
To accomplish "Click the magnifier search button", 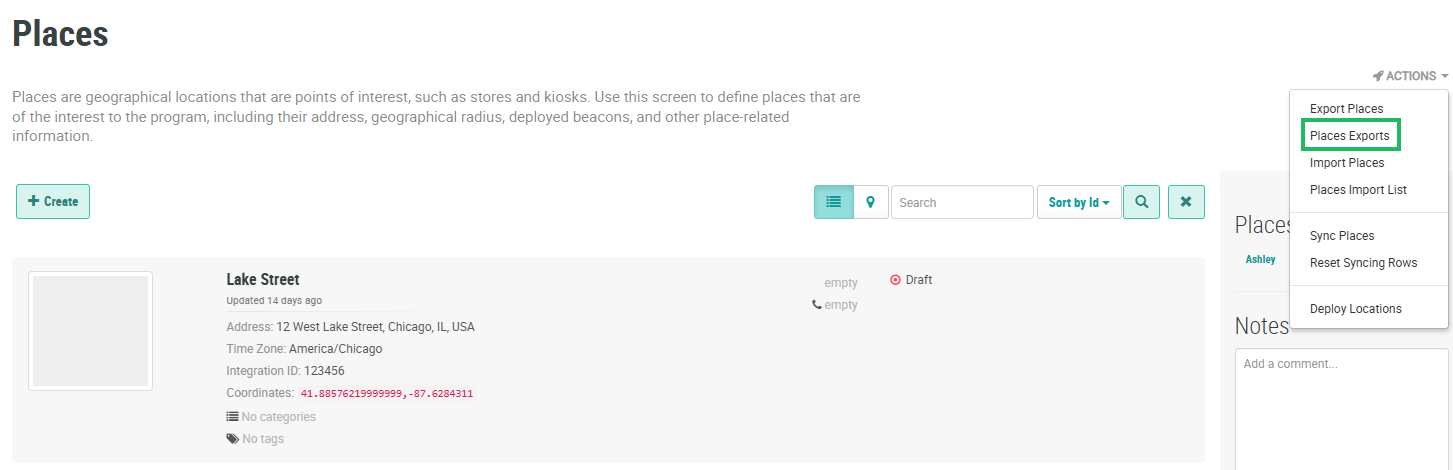I will tap(1141, 202).
